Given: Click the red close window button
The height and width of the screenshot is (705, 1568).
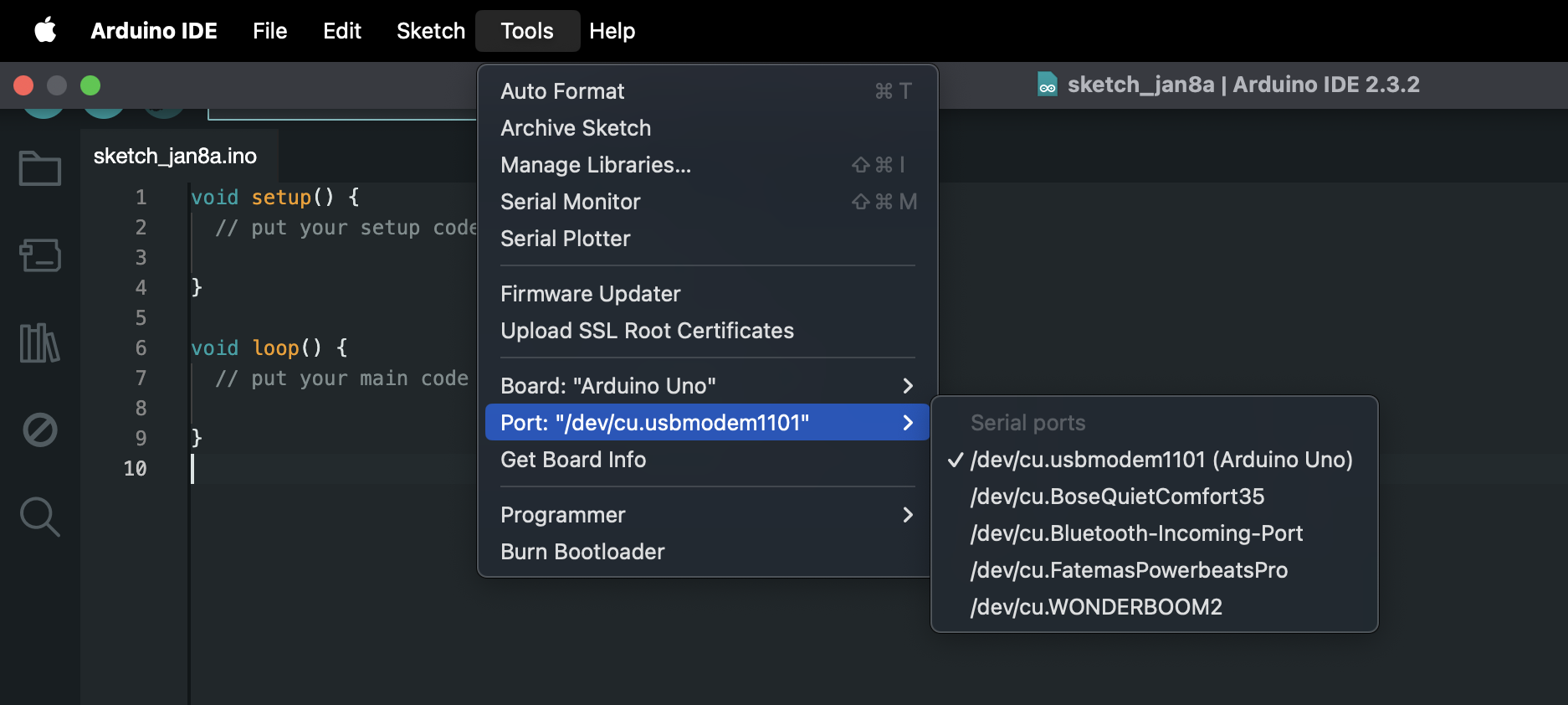Looking at the screenshot, I should pyautogui.click(x=23, y=85).
